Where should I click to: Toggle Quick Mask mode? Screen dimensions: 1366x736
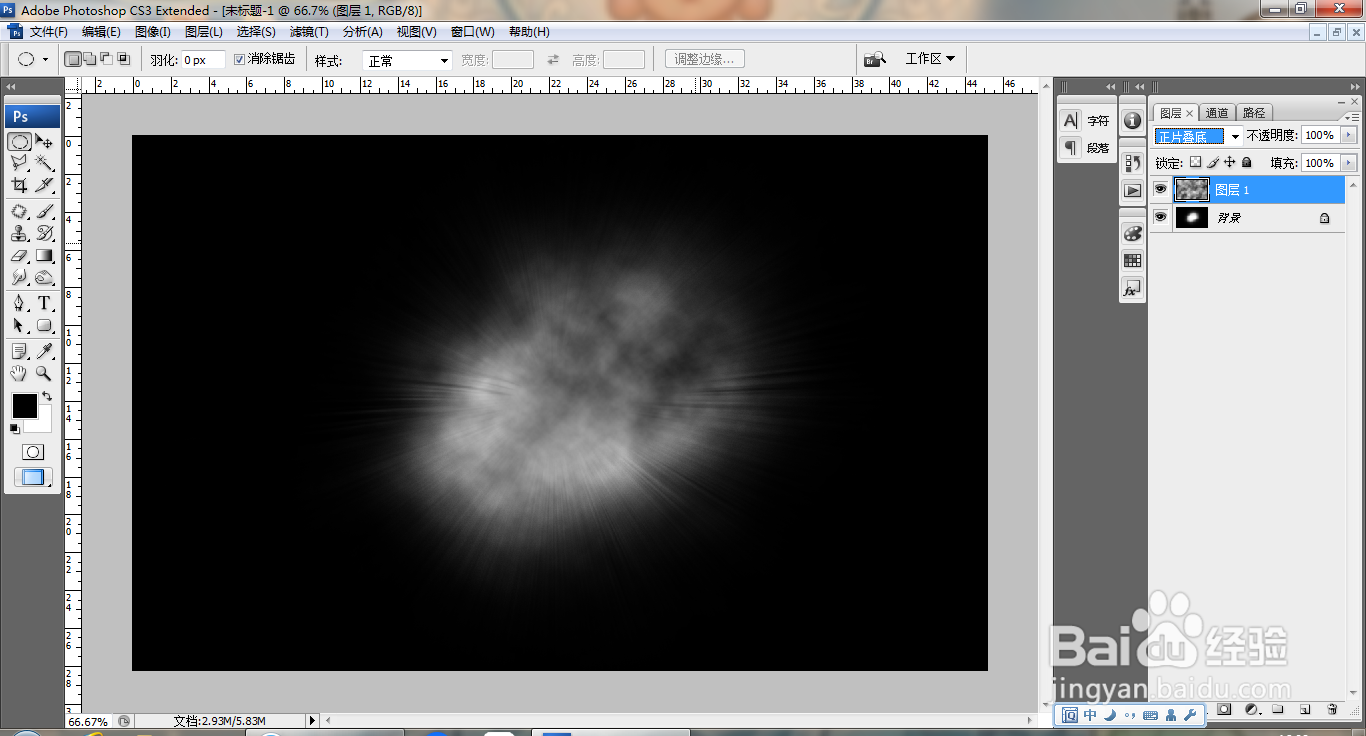(33, 452)
